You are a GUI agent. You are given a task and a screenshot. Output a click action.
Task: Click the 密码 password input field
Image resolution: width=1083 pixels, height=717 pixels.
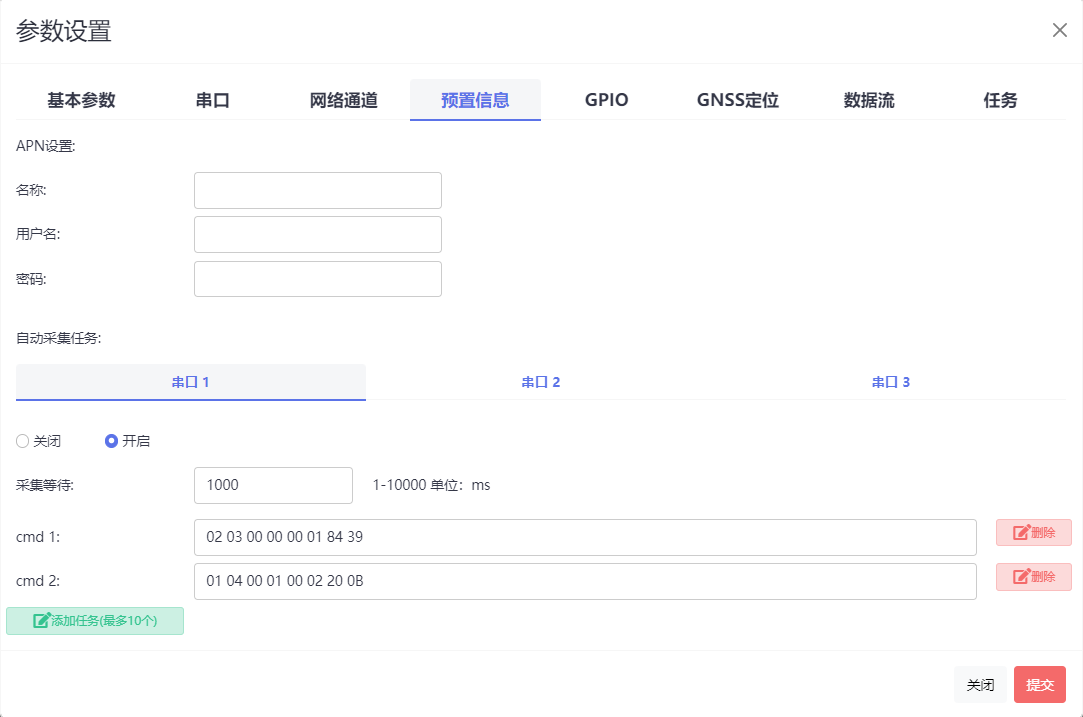click(317, 278)
